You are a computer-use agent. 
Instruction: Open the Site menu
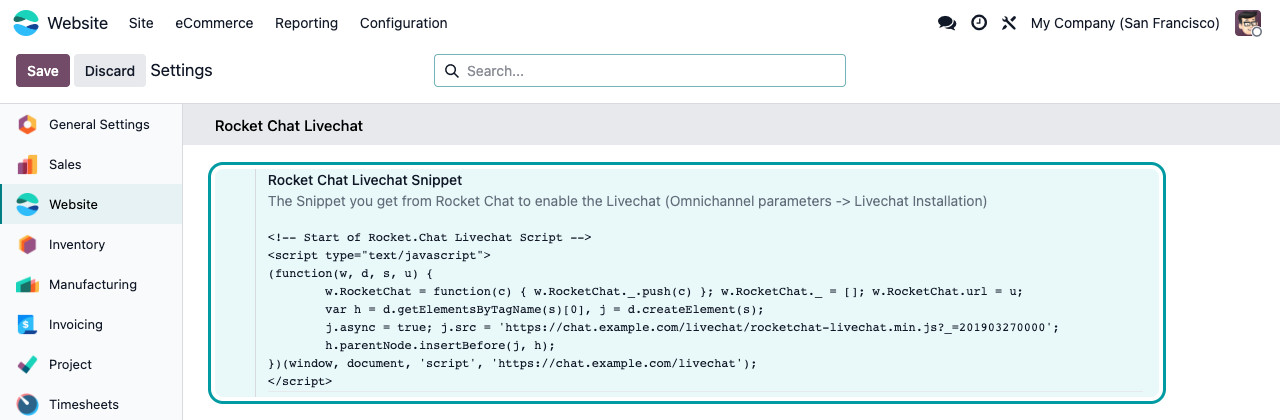(142, 23)
